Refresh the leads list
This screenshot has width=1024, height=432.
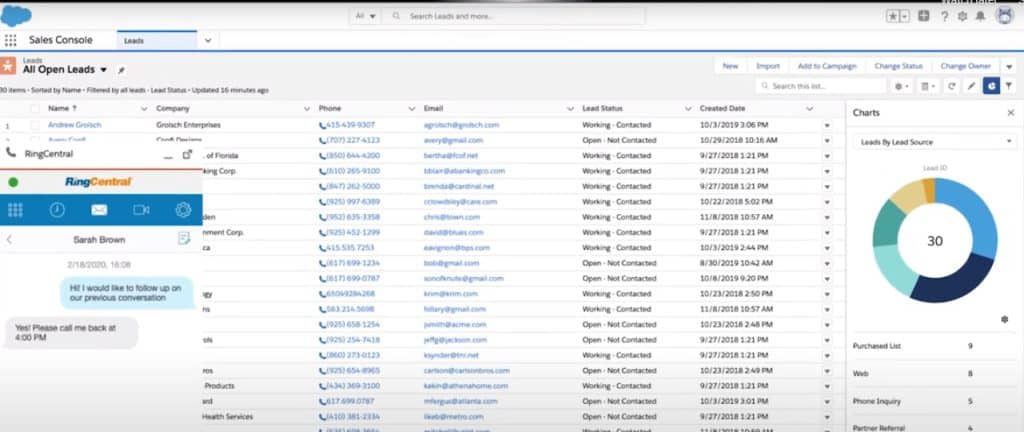tap(952, 87)
